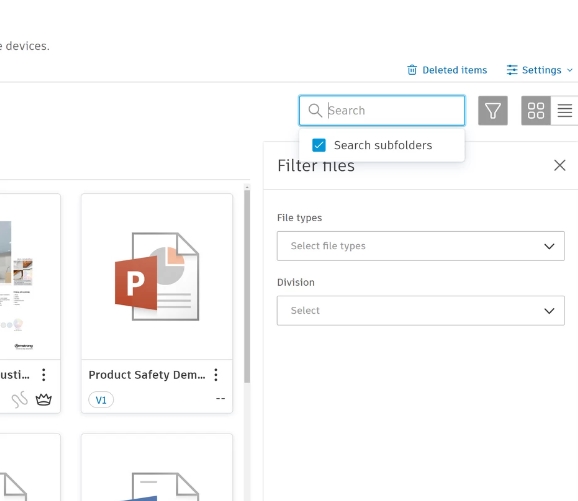Click the sliders icon next to Settings
The height and width of the screenshot is (501, 578).
pos(512,70)
